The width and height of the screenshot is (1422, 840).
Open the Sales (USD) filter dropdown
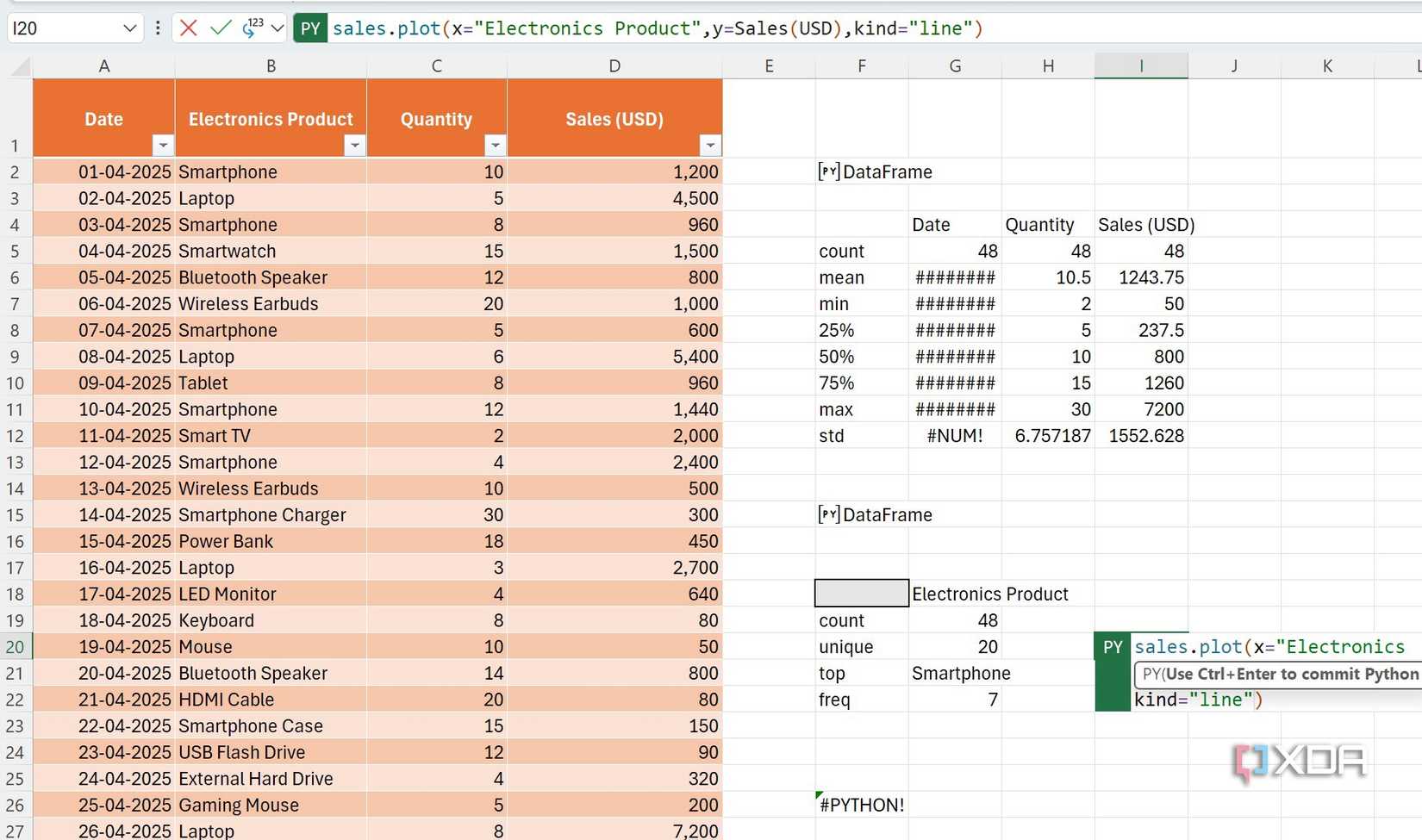click(710, 145)
